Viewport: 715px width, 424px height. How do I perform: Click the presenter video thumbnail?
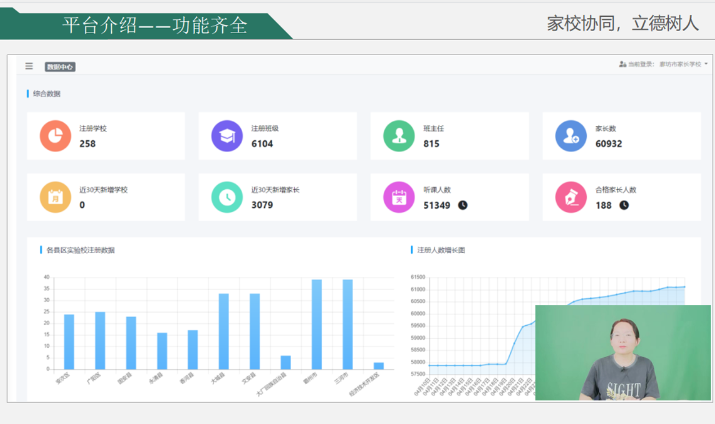[x=622, y=353]
